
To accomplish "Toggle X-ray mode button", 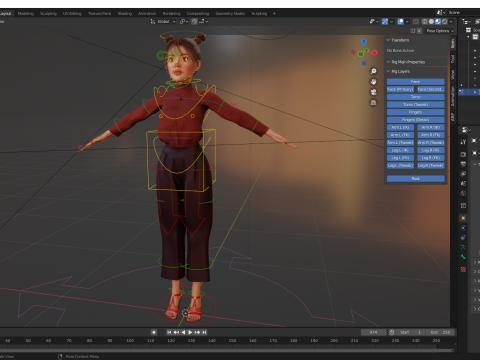I will (416, 22).
